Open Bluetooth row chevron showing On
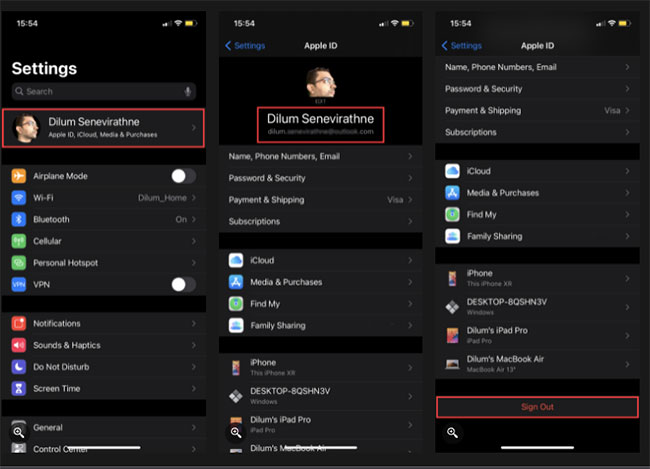650x469 pixels. (x=194, y=219)
